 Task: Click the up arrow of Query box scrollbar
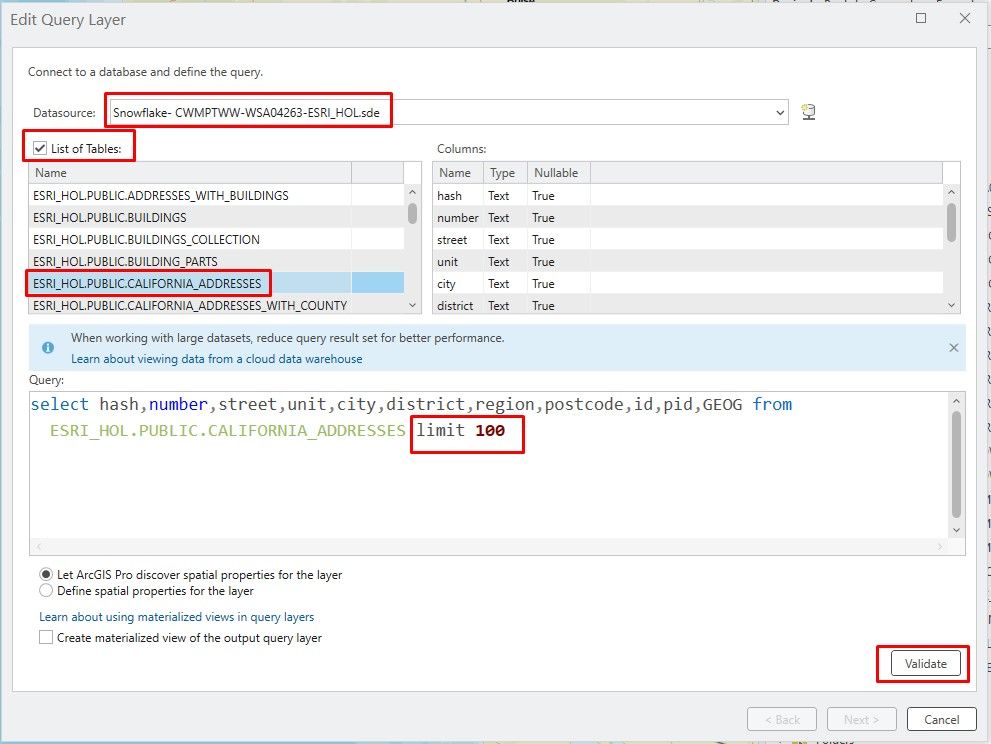[956, 401]
